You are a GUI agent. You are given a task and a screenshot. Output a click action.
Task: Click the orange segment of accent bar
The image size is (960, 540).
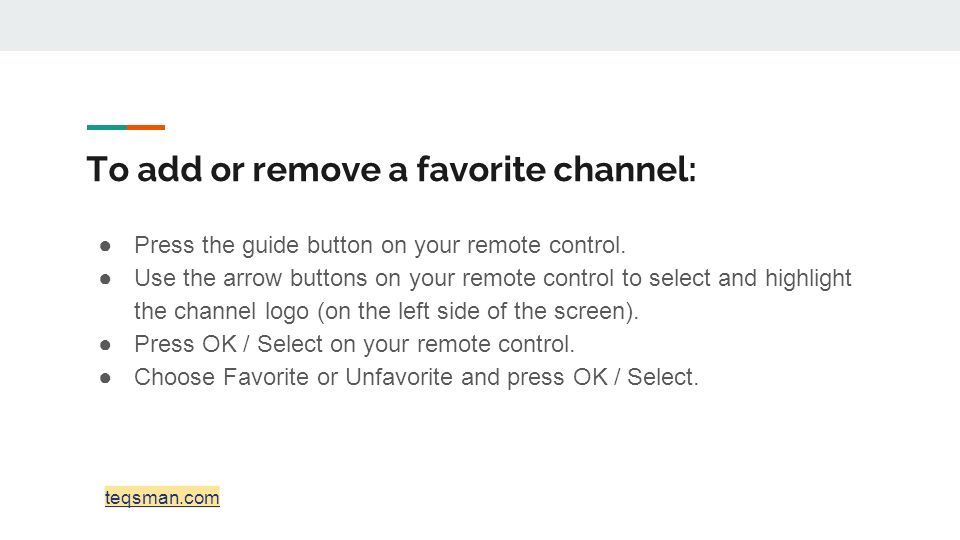coord(146,127)
